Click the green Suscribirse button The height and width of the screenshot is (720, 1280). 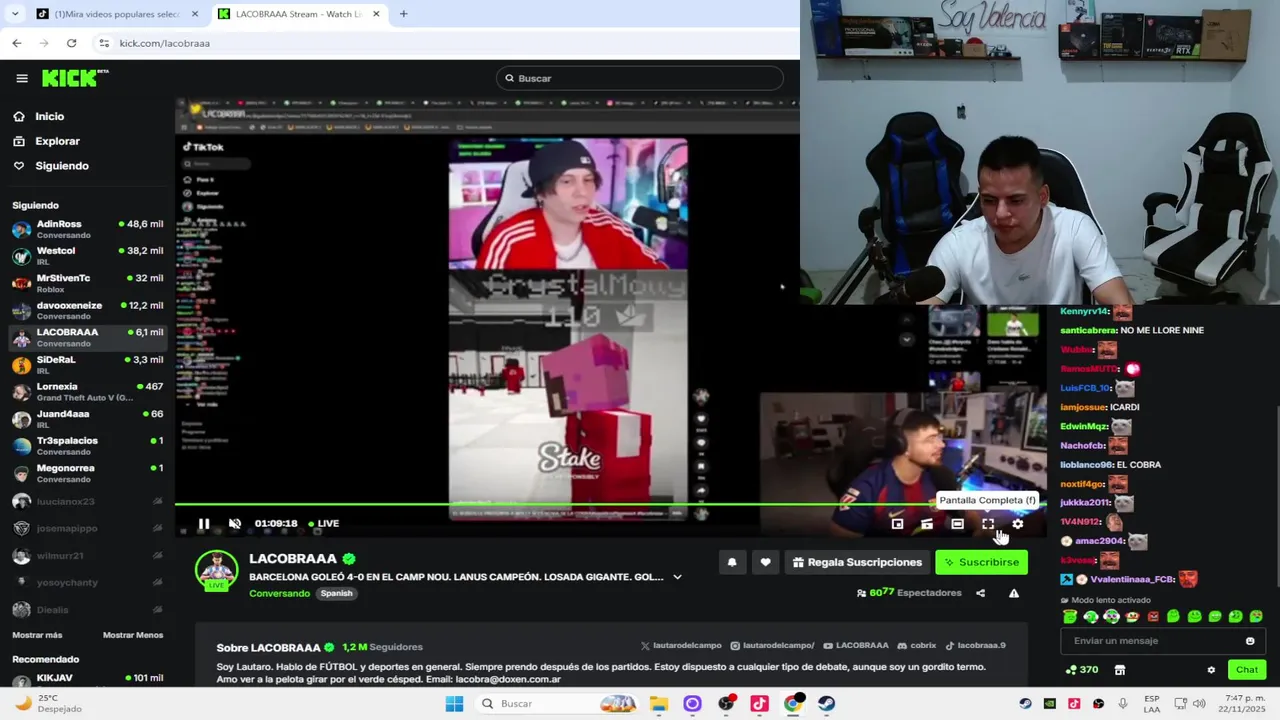click(x=981, y=562)
